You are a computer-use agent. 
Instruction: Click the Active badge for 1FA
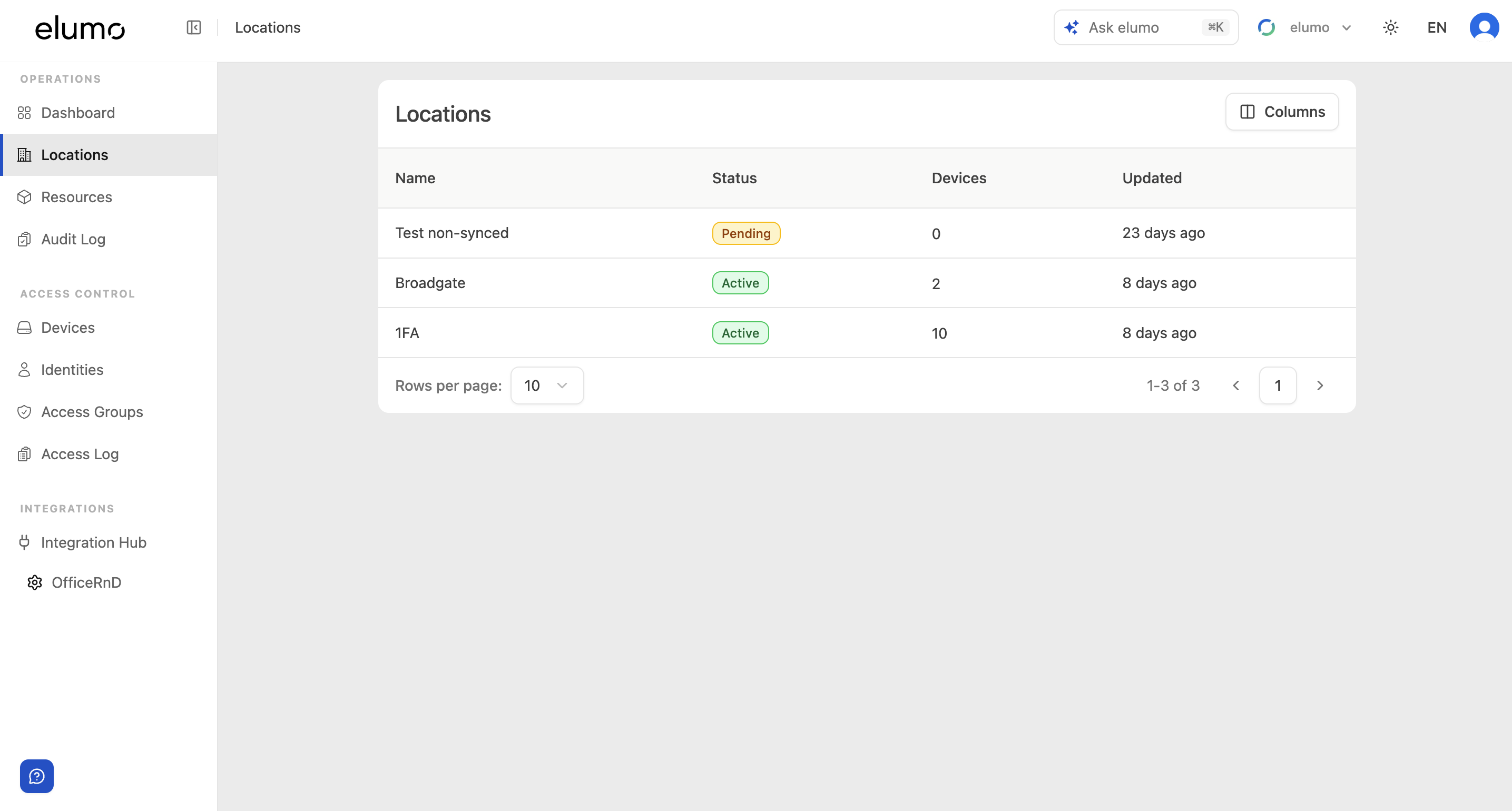coord(740,333)
